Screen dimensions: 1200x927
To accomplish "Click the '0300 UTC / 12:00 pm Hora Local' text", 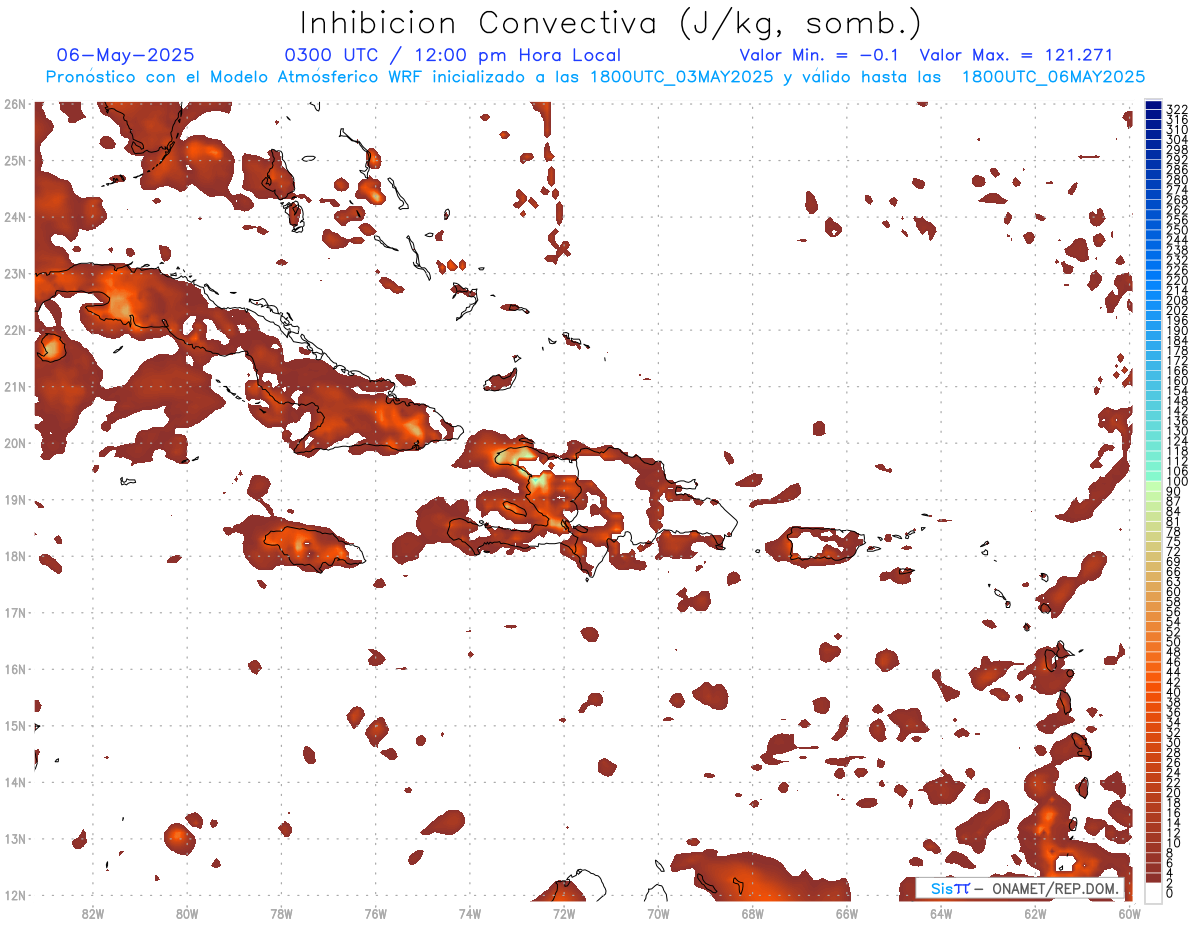I will point(453,55).
